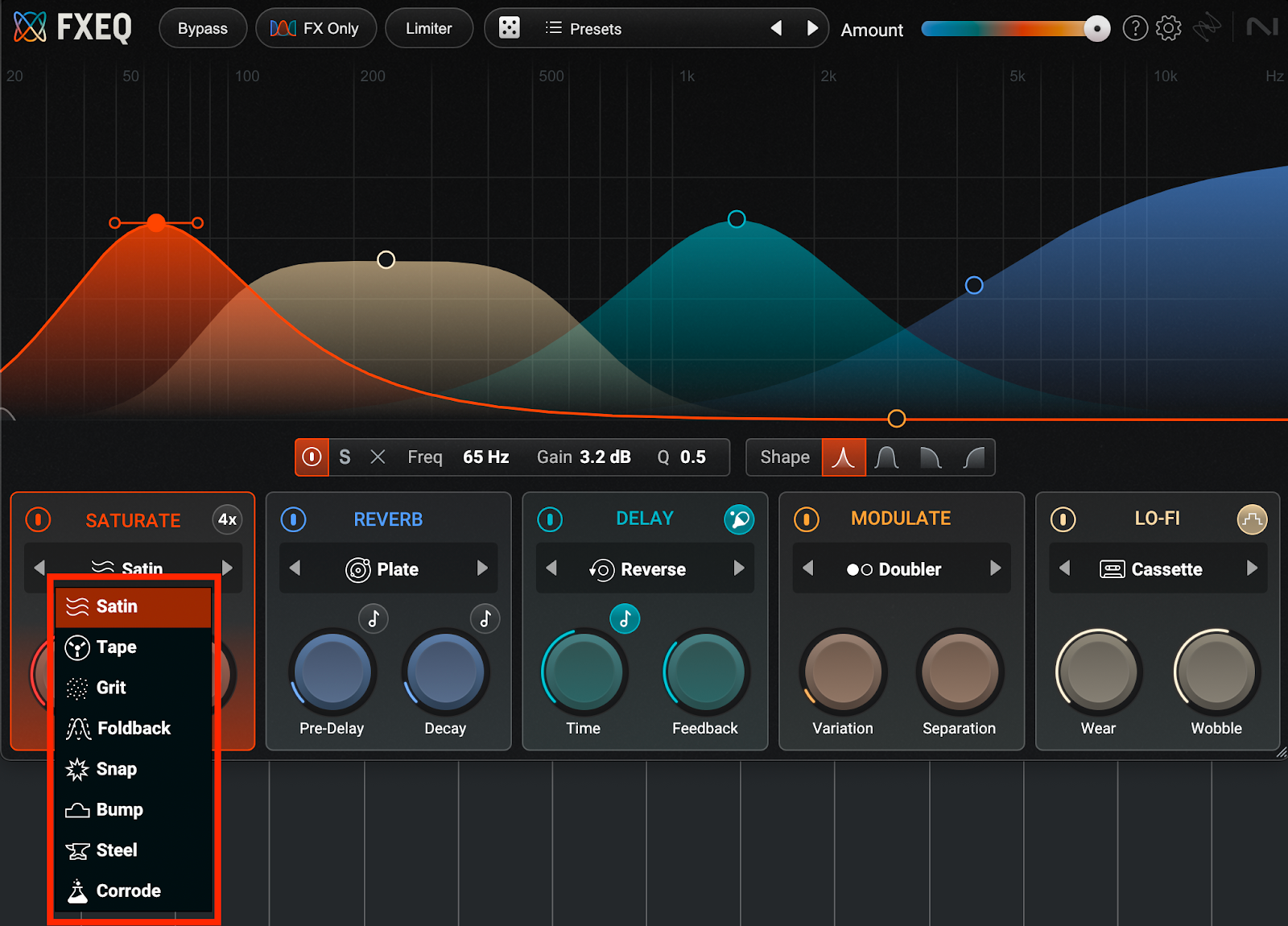1288x926 pixels.
Task: Click the randomize dice icon
Action: point(510,28)
